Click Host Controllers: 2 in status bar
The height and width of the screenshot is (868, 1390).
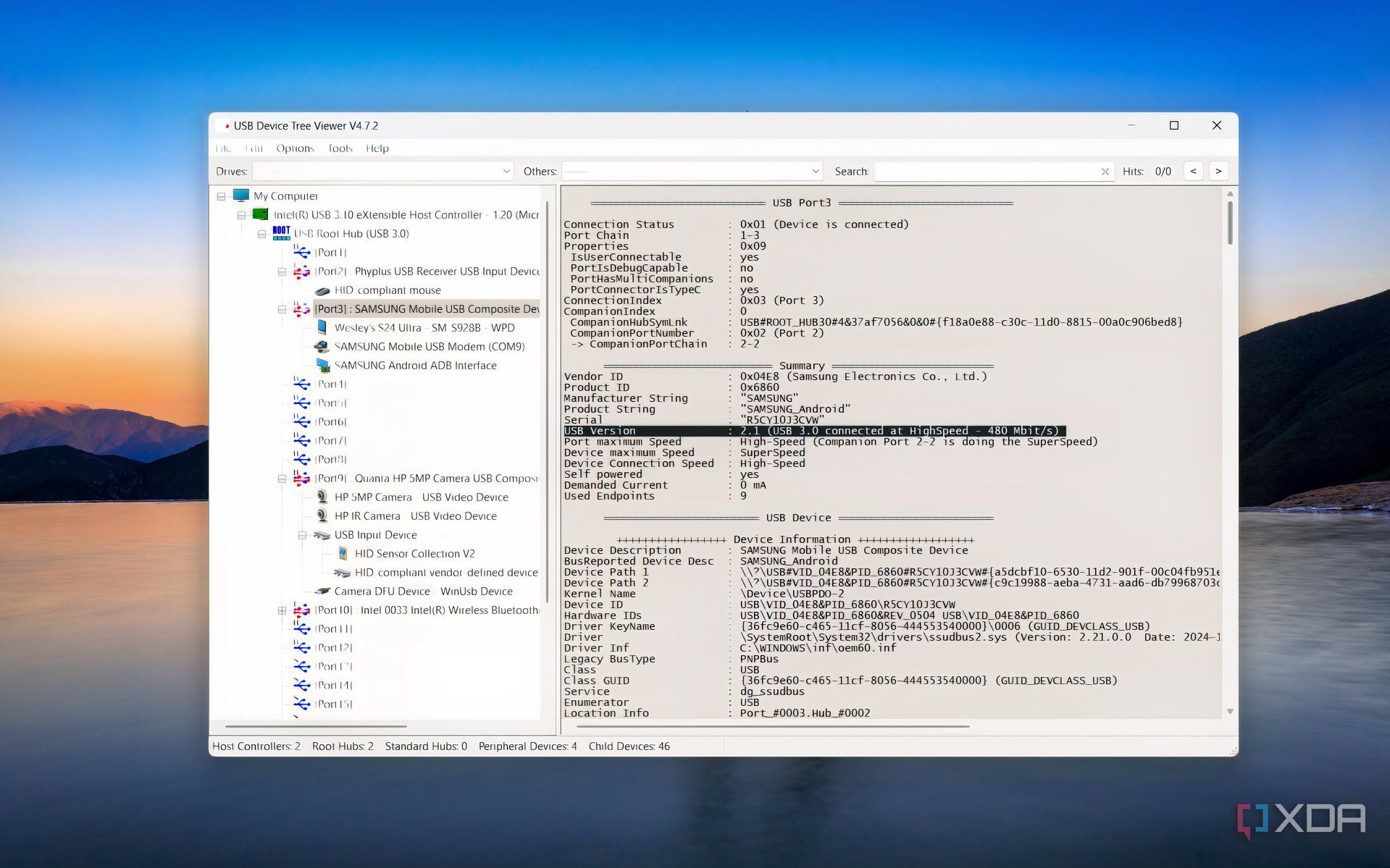(256, 746)
